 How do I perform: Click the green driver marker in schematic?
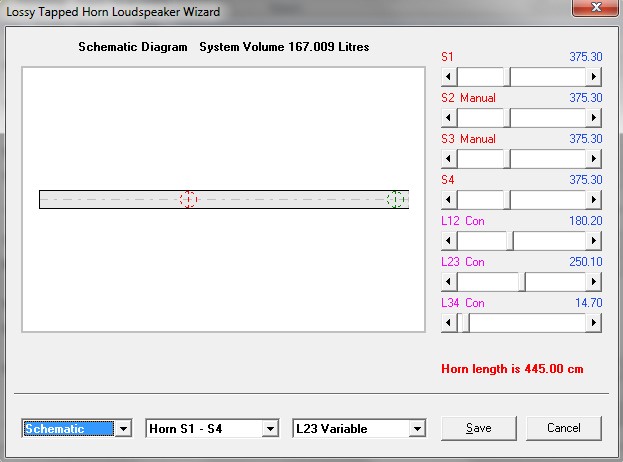[x=395, y=199]
